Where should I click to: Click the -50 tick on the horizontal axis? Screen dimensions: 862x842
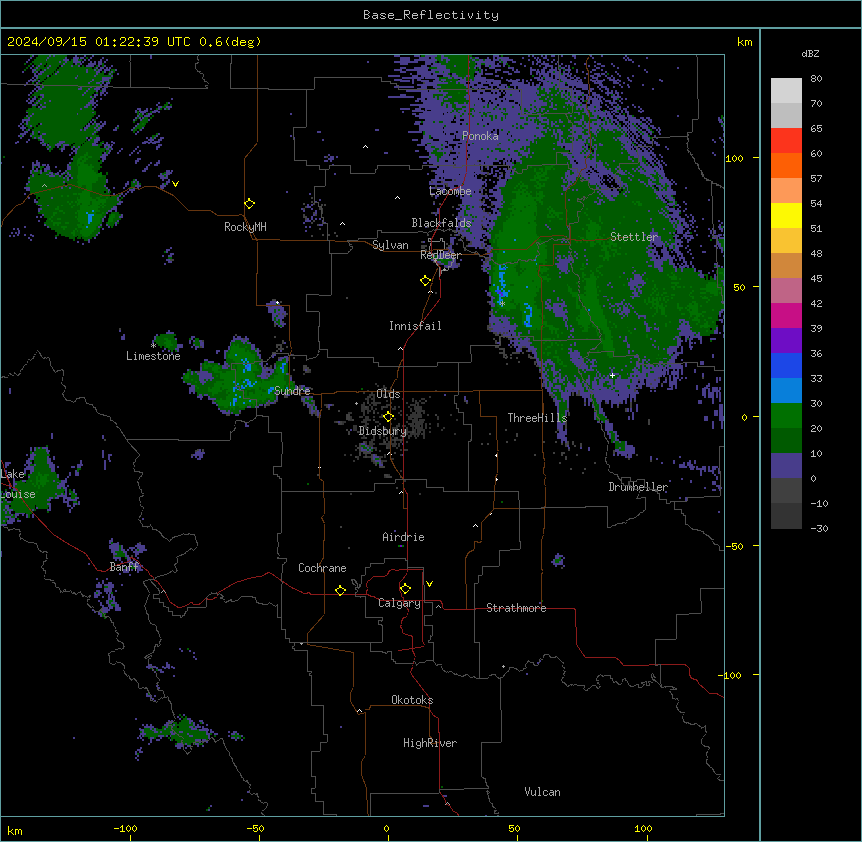255,828
